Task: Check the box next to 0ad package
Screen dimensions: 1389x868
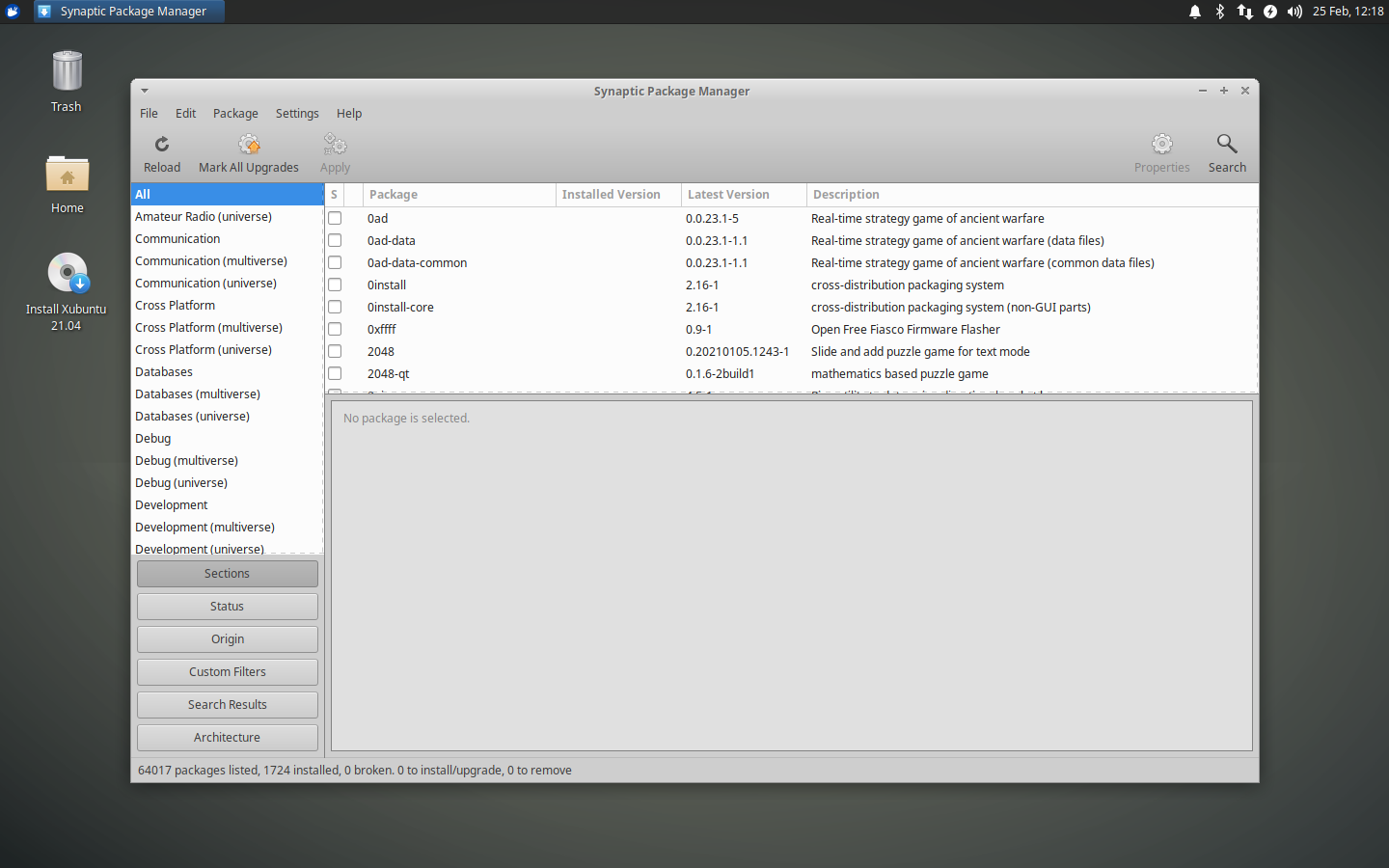Action: point(335,218)
